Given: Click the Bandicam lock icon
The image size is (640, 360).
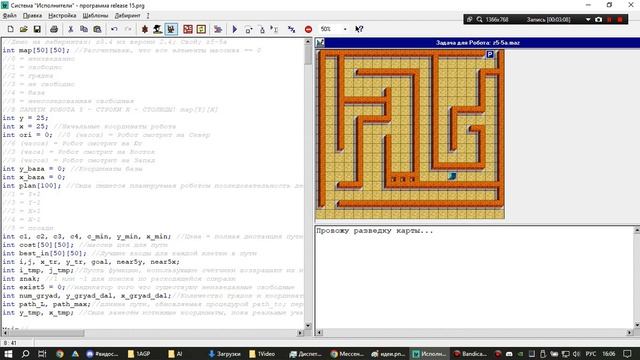Looking at the screenshot, I should (x=469, y=19).
